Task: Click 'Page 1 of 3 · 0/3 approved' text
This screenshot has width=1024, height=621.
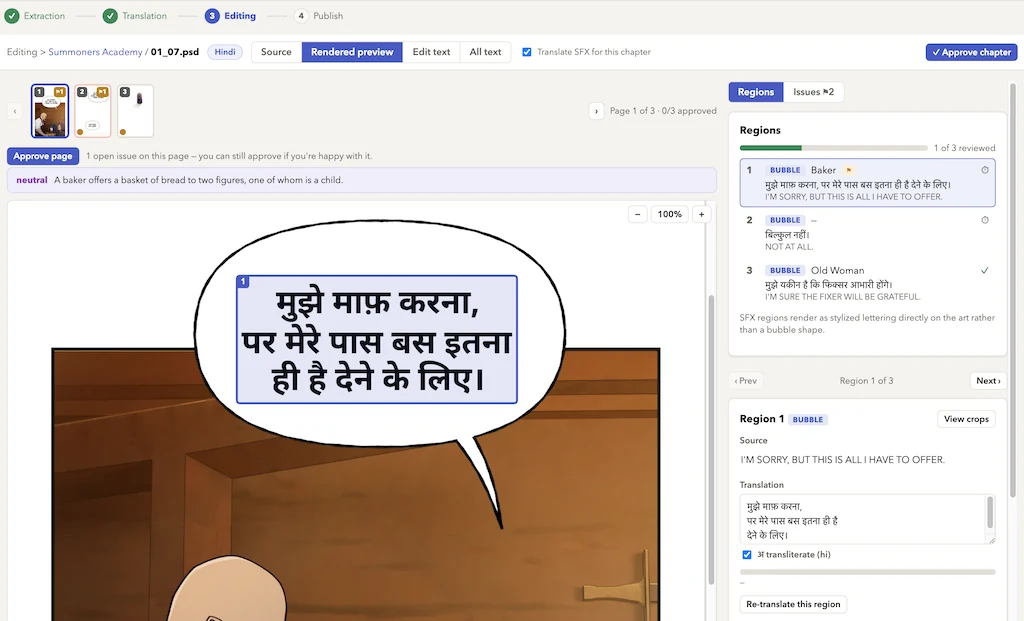Action: (663, 111)
